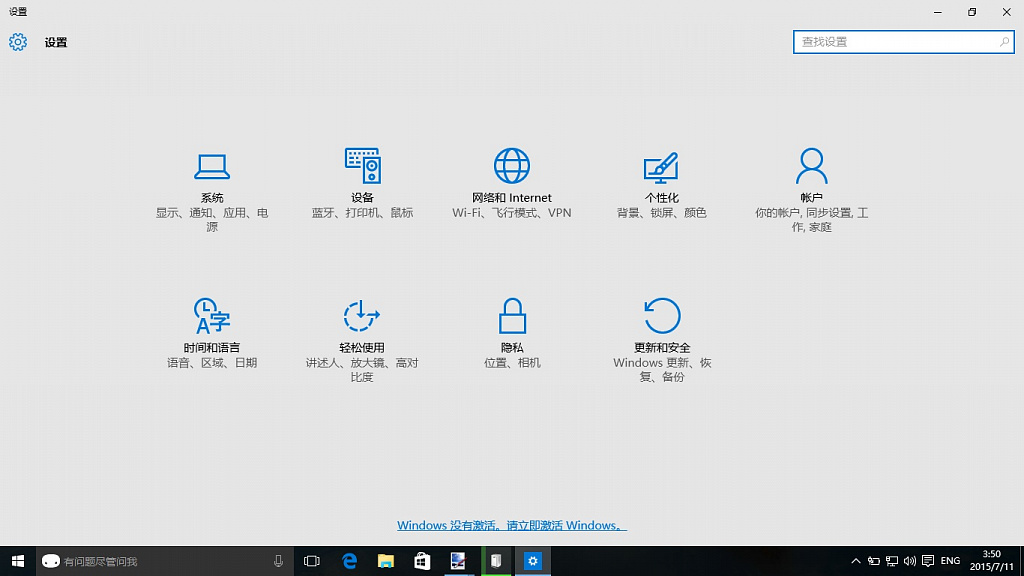Viewport: 1024px width, 576px height.
Task: Click the 网络和 Internet label text
Action: click(x=512, y=197)
